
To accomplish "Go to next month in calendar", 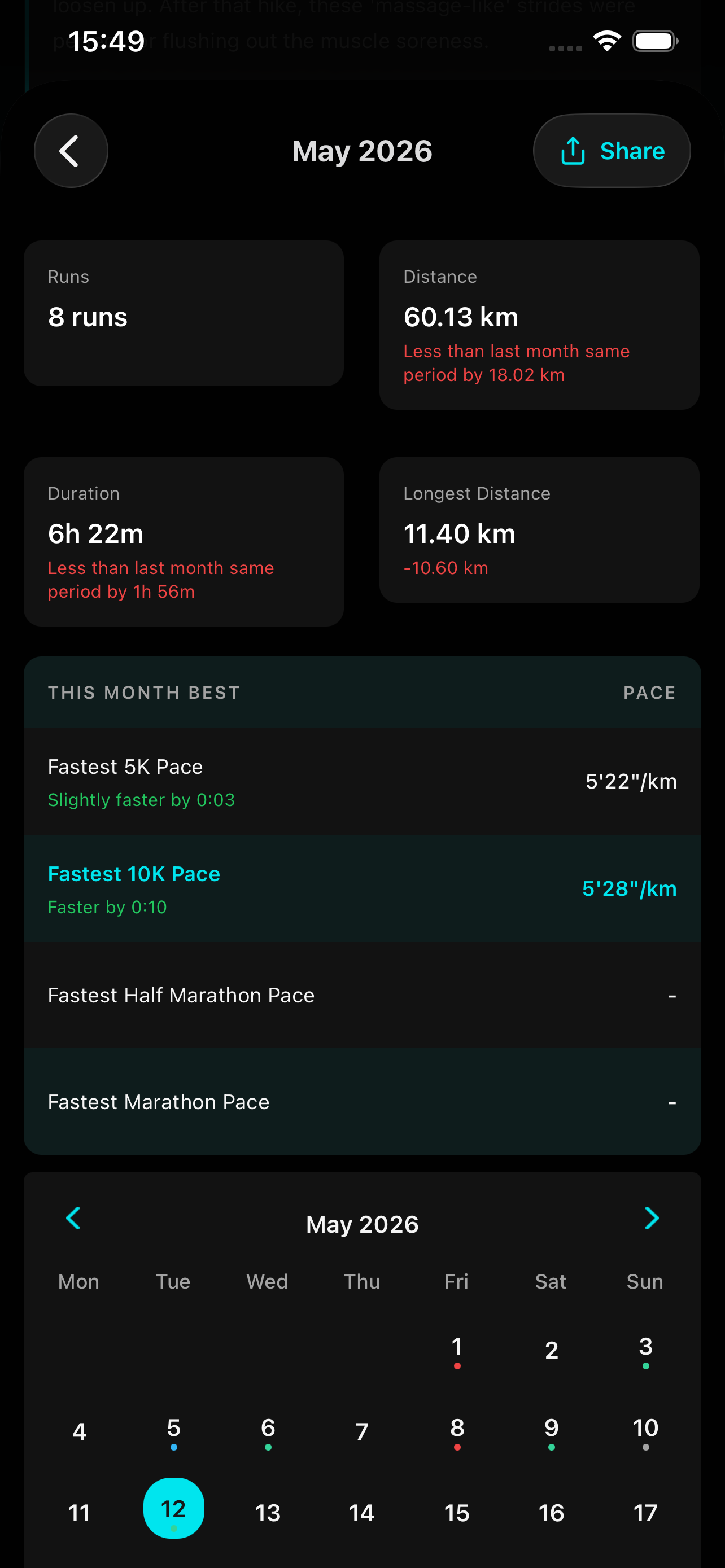I will (x=652, y=1218).
